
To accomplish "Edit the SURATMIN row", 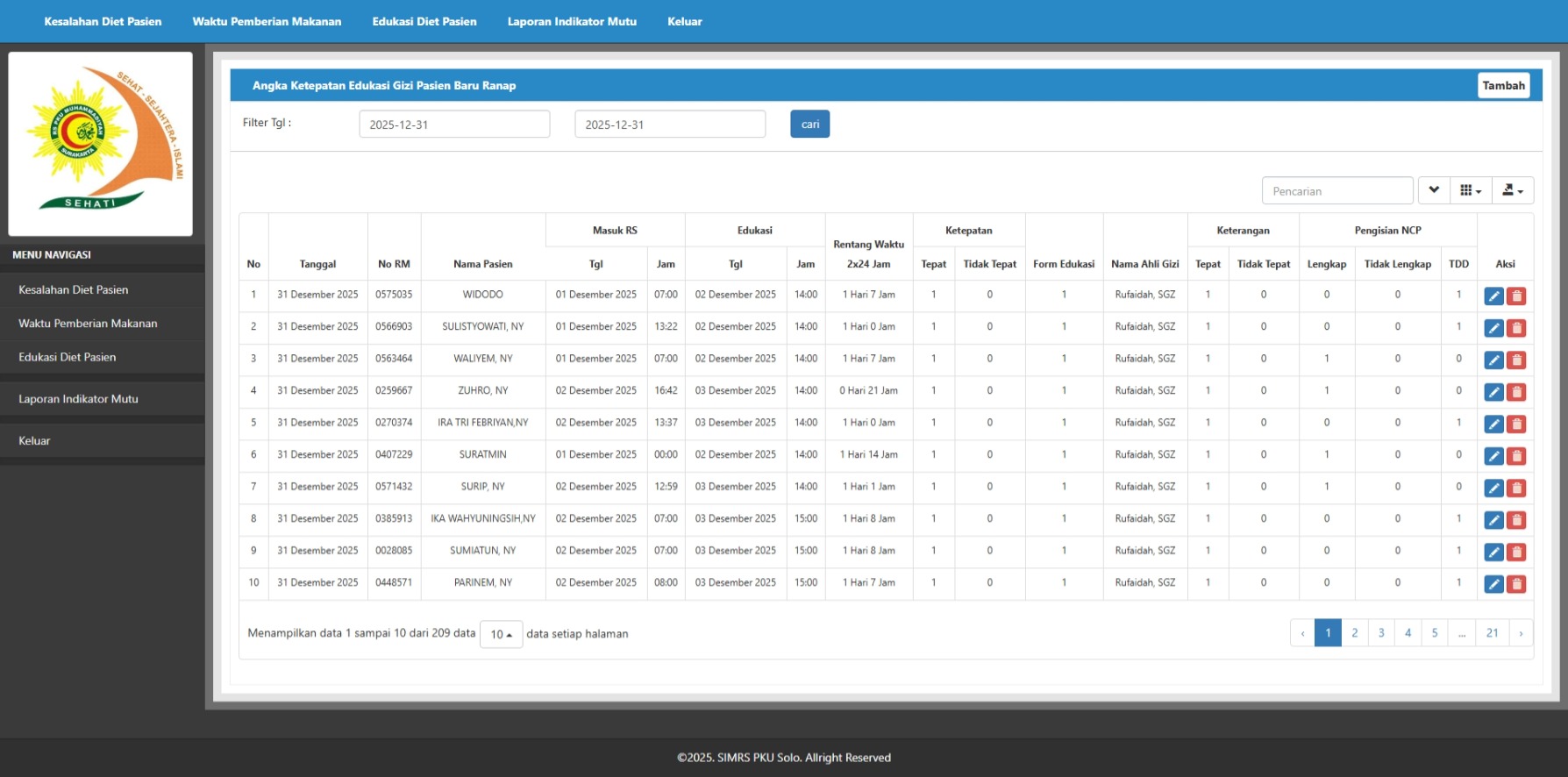I will tap(1493, 456).
